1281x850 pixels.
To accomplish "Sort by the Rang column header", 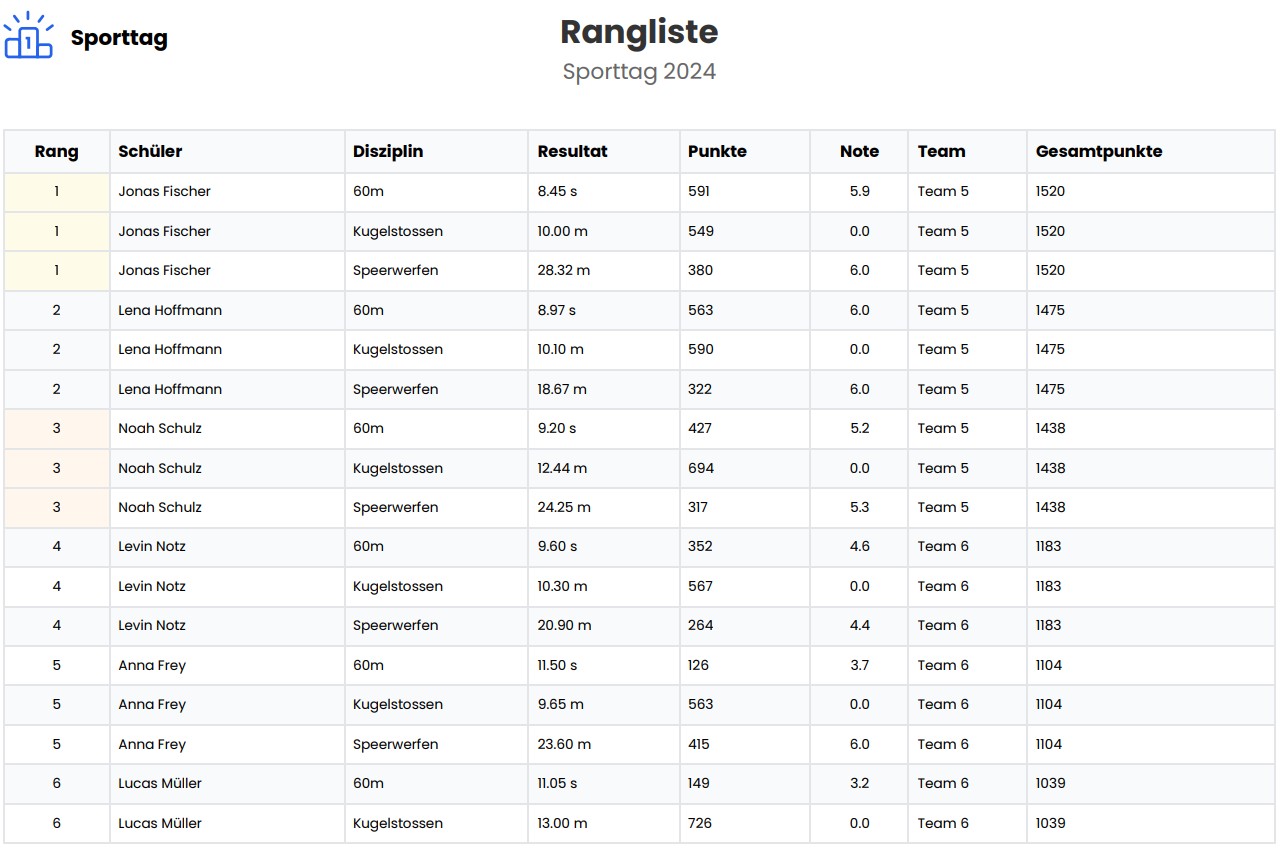I will point(56,152).
